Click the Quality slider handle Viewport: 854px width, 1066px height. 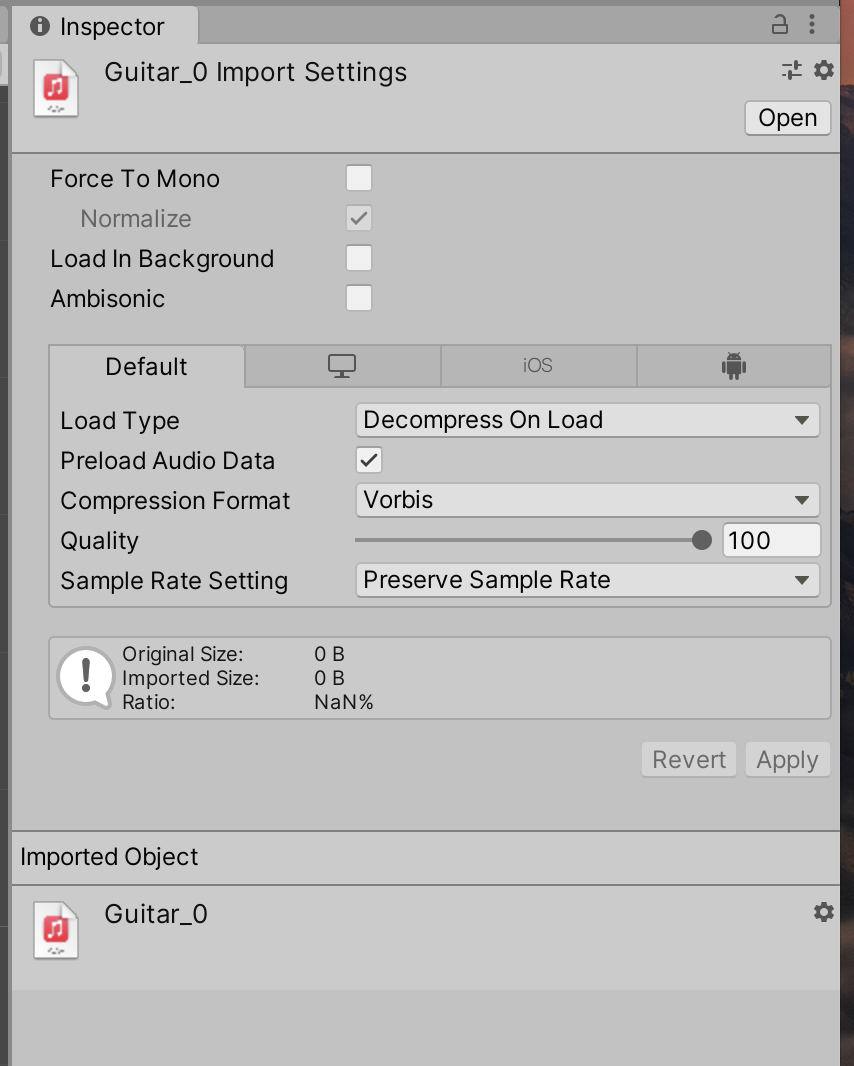click(702, 541)
